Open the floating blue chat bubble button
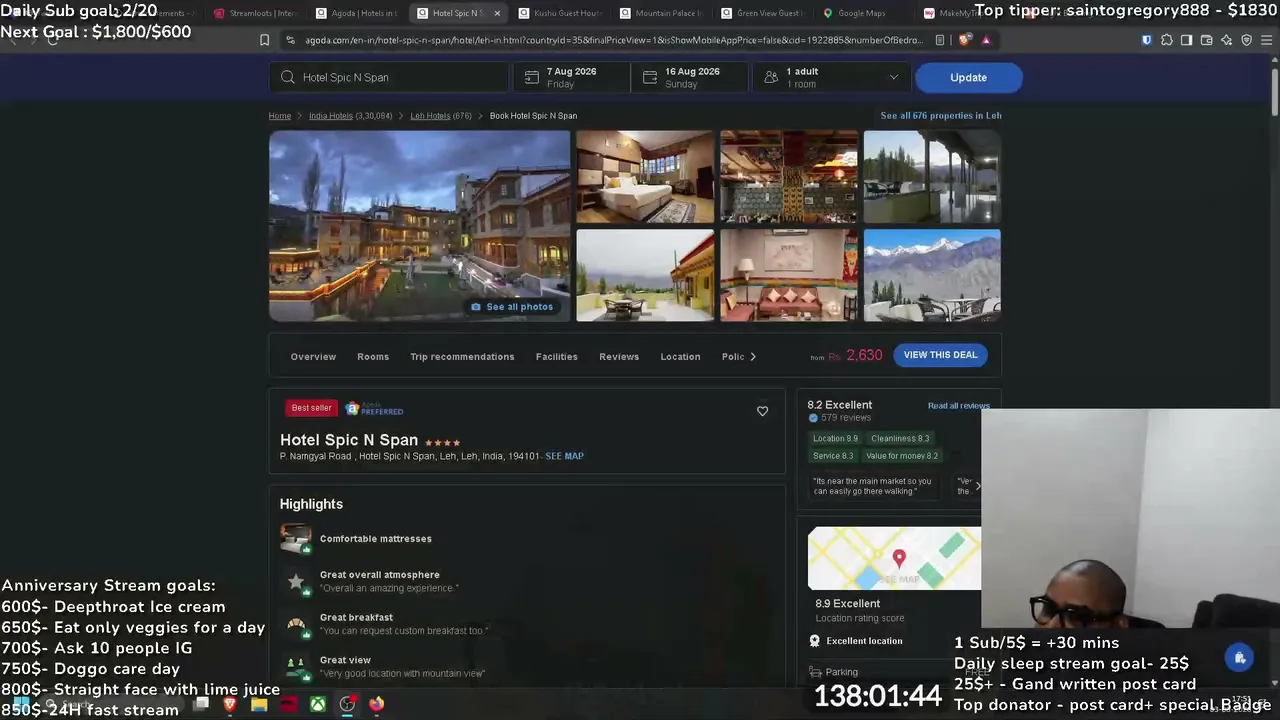 pyautogui.click(x=1240, y=658)
